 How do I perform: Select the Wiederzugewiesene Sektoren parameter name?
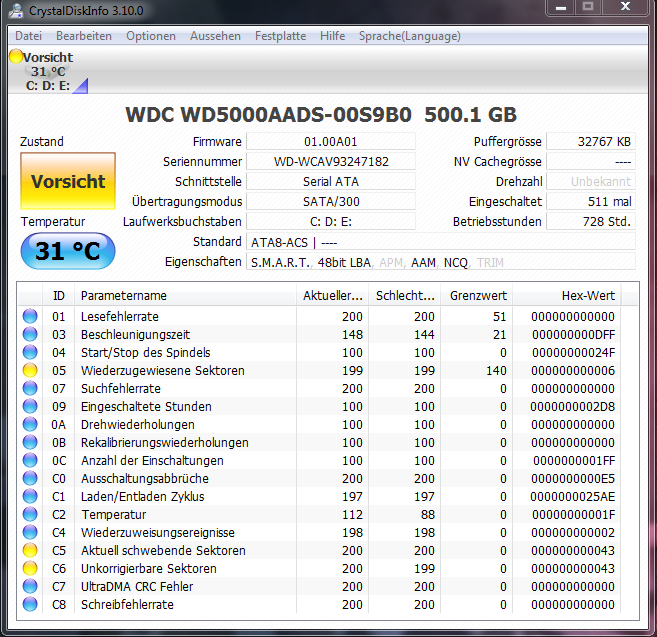(x=163, y=370)
